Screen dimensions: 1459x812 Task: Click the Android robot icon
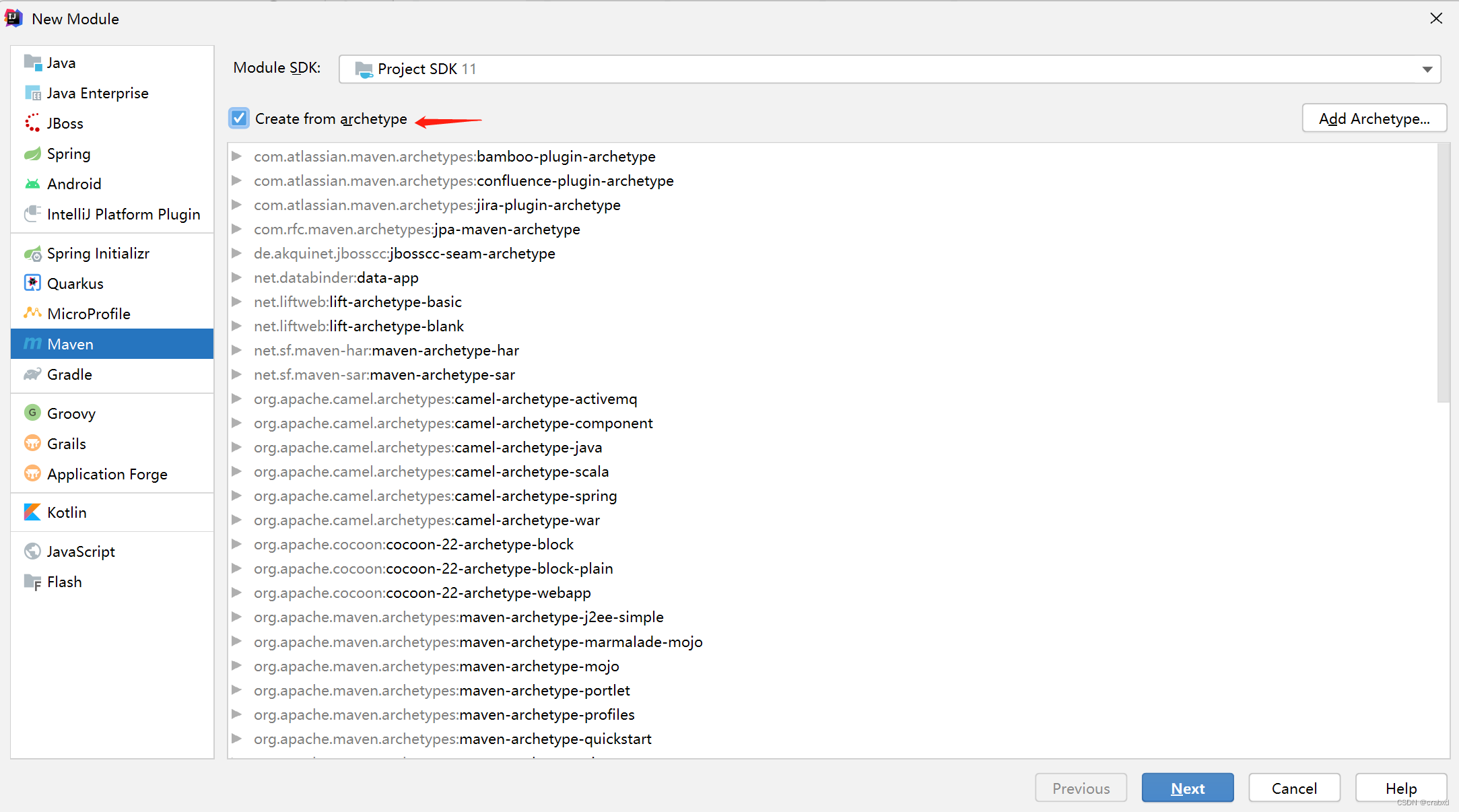click(x=32, y=184)
